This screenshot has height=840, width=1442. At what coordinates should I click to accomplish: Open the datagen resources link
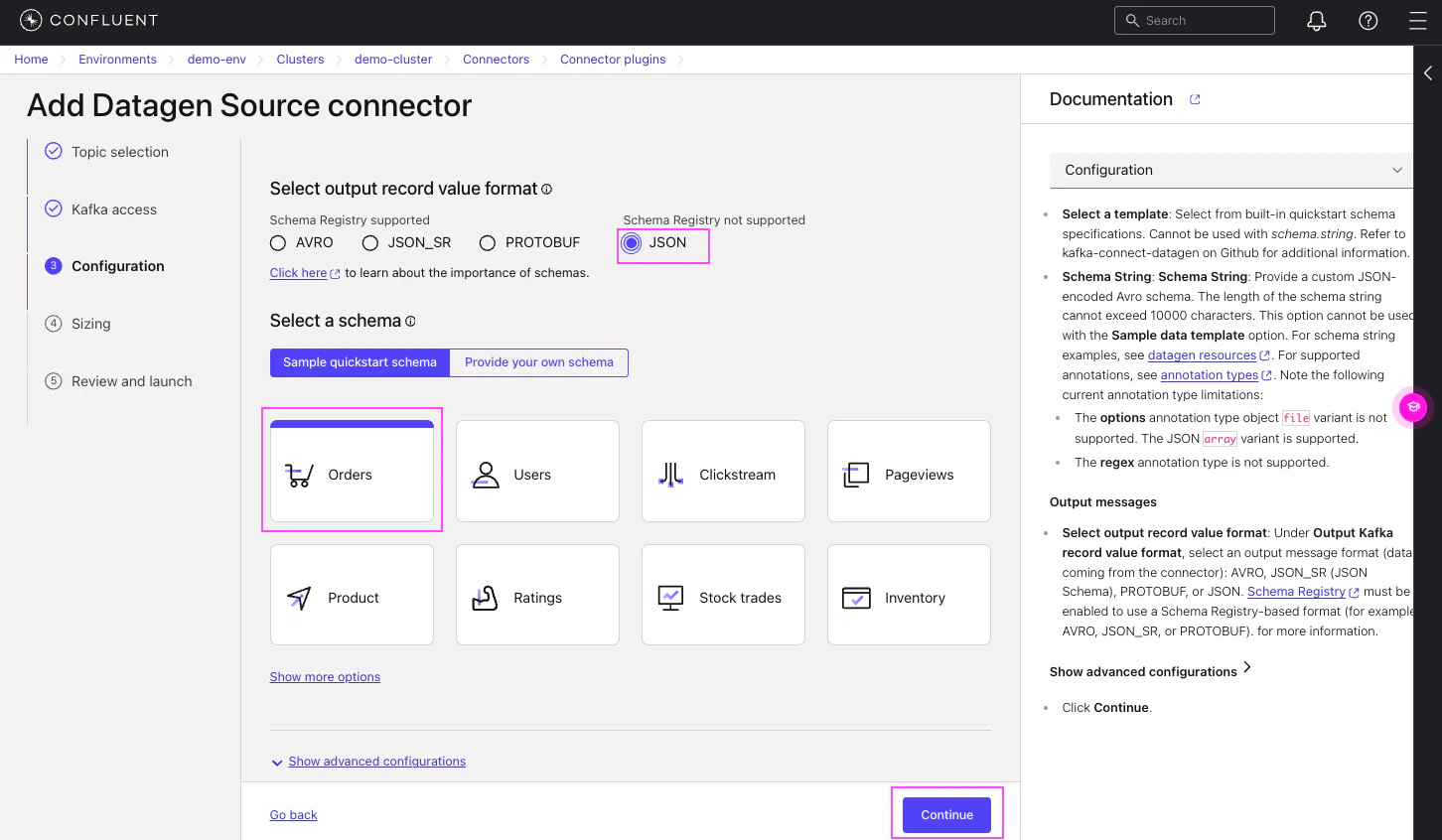(x=1202, y=355)
